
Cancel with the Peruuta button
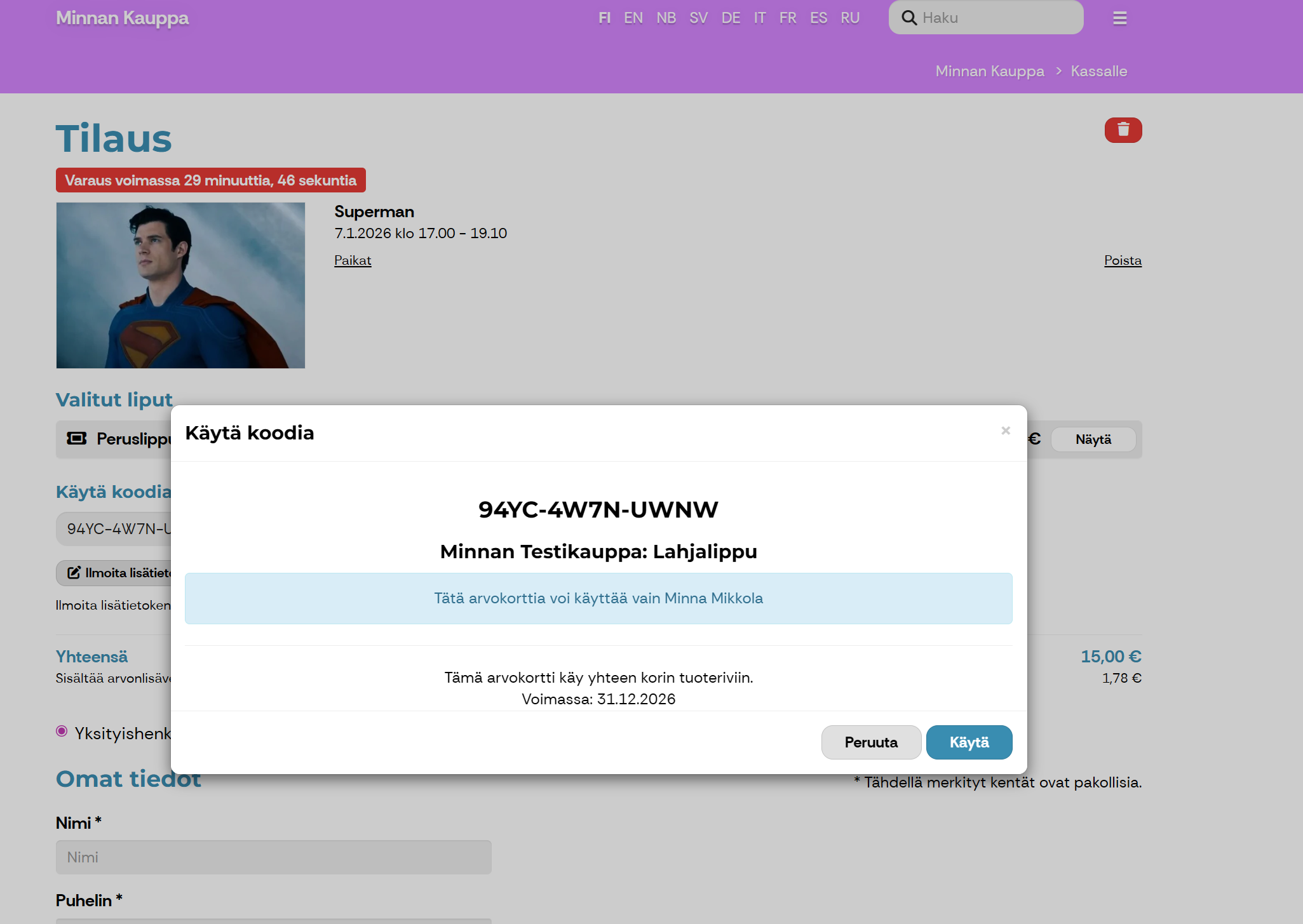click(871, 742)
